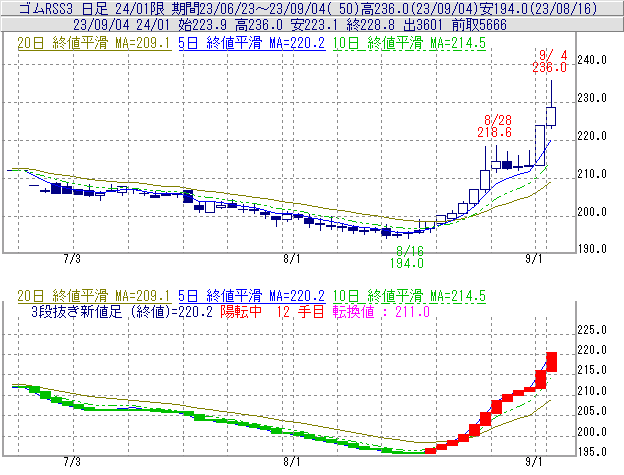Click the 9/1 date label under upper chart
Image resolution: width=624 pixels, height=475 pixels.
click(x=534, y=259)
